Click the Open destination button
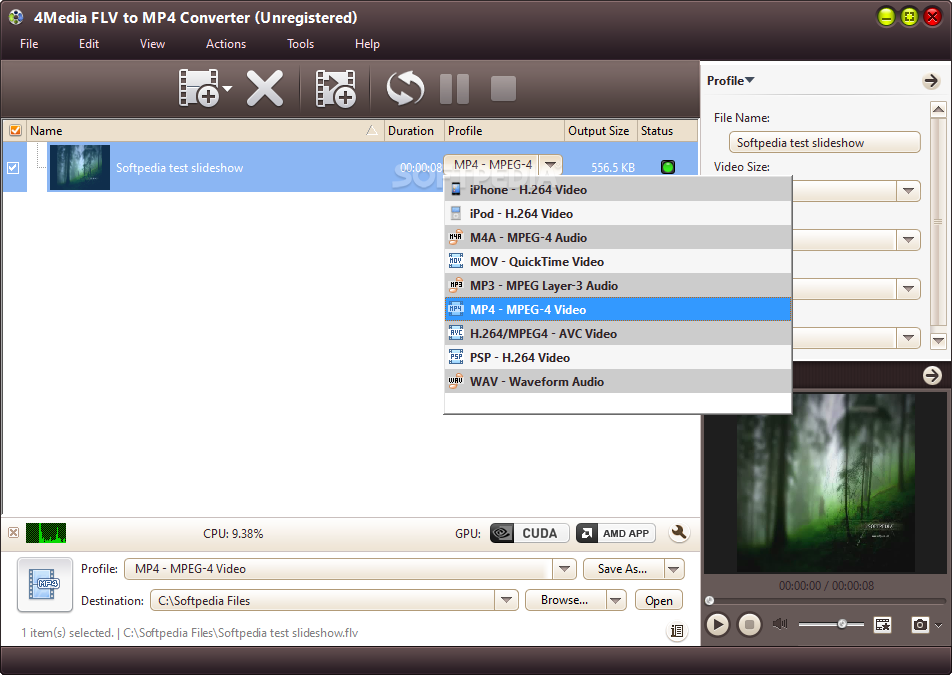This screenshot has width=952, height=675. click(x=659, y=600)
